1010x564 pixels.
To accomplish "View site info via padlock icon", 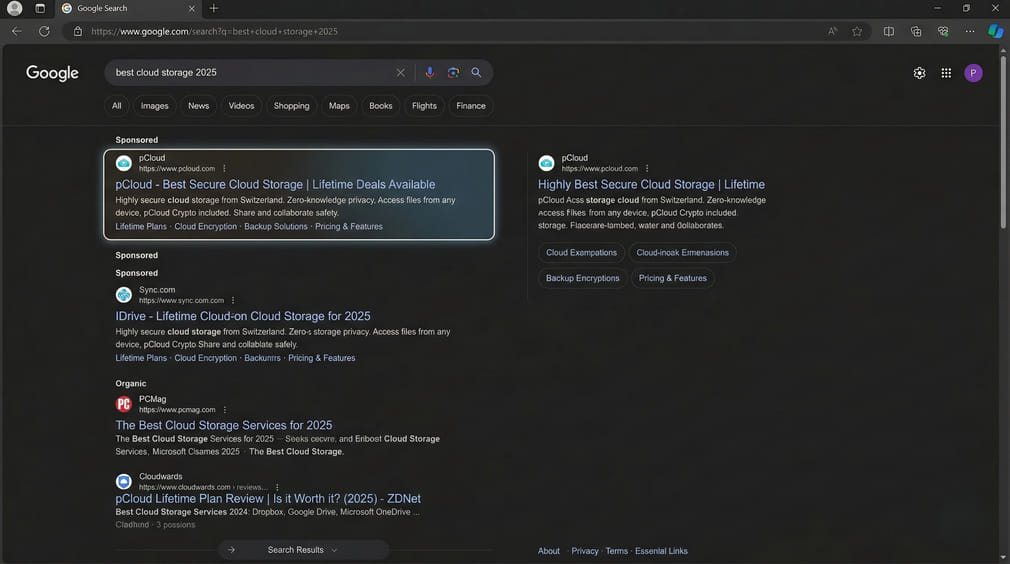I will [x=78, y=31].
